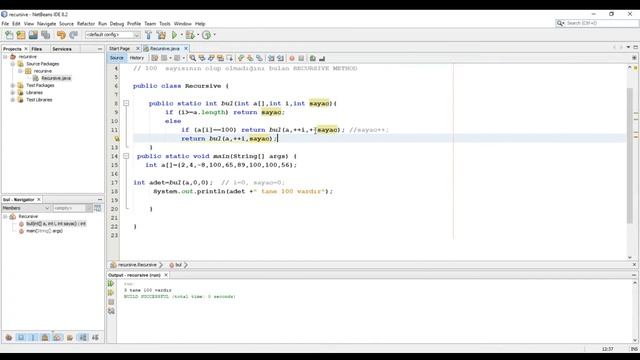
Task: Click the Next Bookmark icon
Action: (250, 58)
